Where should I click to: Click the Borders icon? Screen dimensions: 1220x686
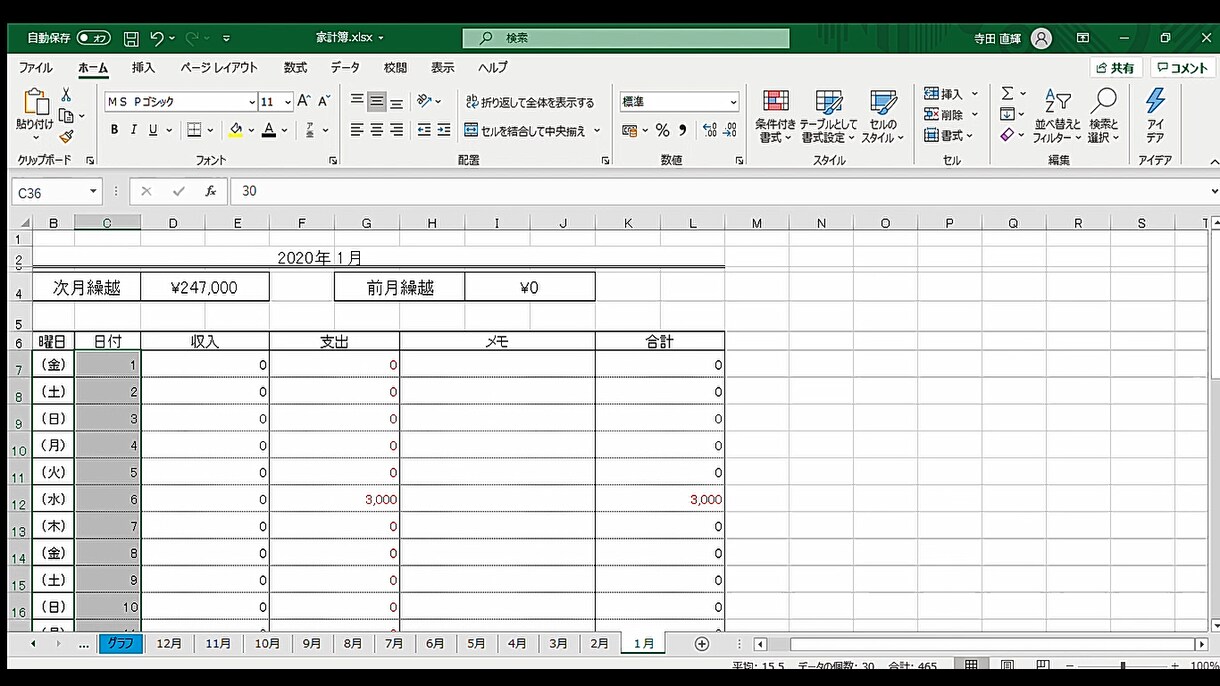point(194,130)
